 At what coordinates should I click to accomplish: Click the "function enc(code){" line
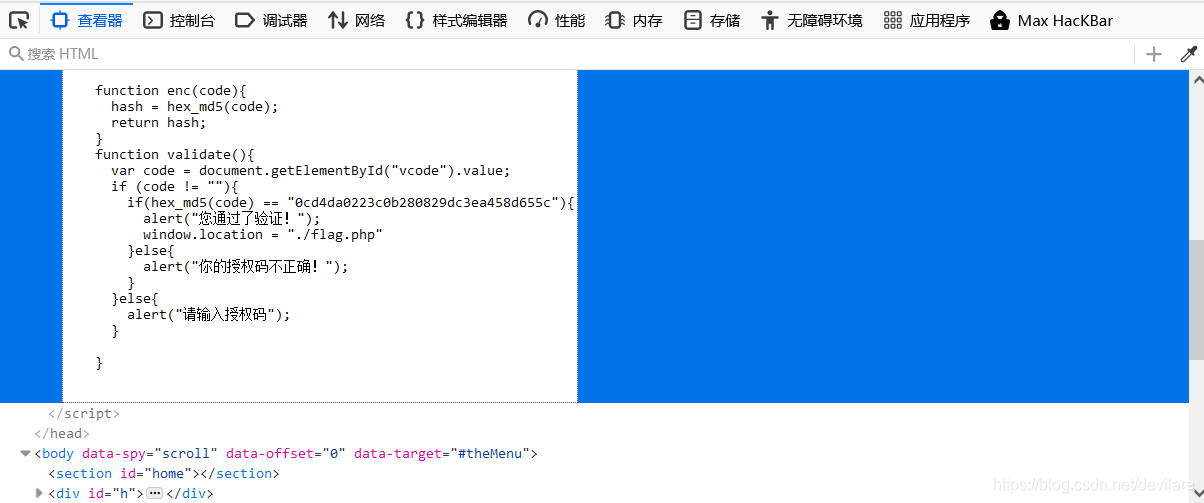(x=171, y=90)
